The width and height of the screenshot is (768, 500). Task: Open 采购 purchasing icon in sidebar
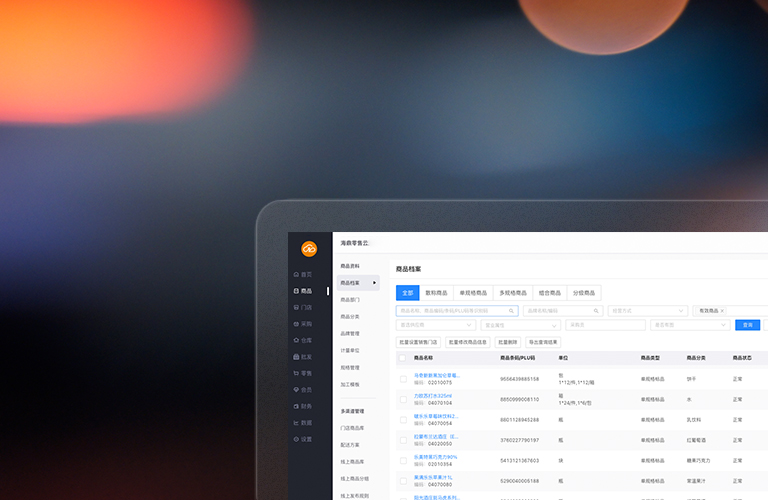coord(296,324)
